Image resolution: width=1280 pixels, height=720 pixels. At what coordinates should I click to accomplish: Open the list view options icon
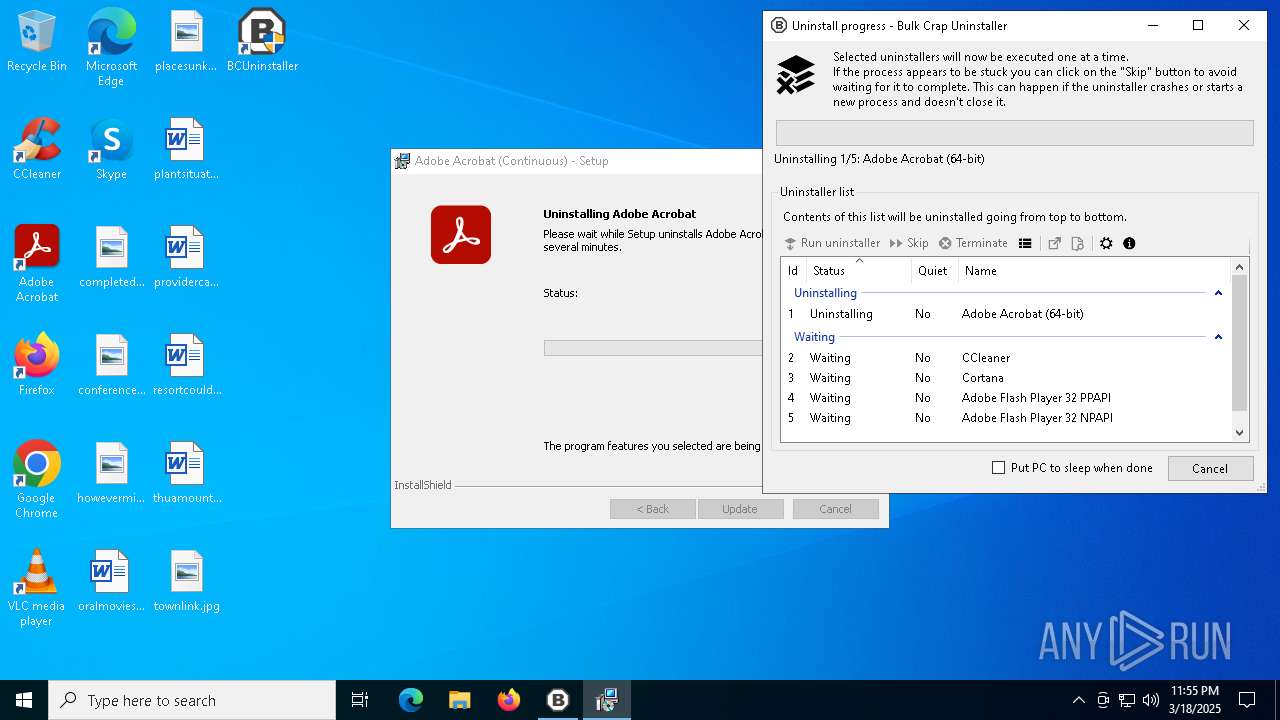pyautogui.click(x=1025, y=243)
